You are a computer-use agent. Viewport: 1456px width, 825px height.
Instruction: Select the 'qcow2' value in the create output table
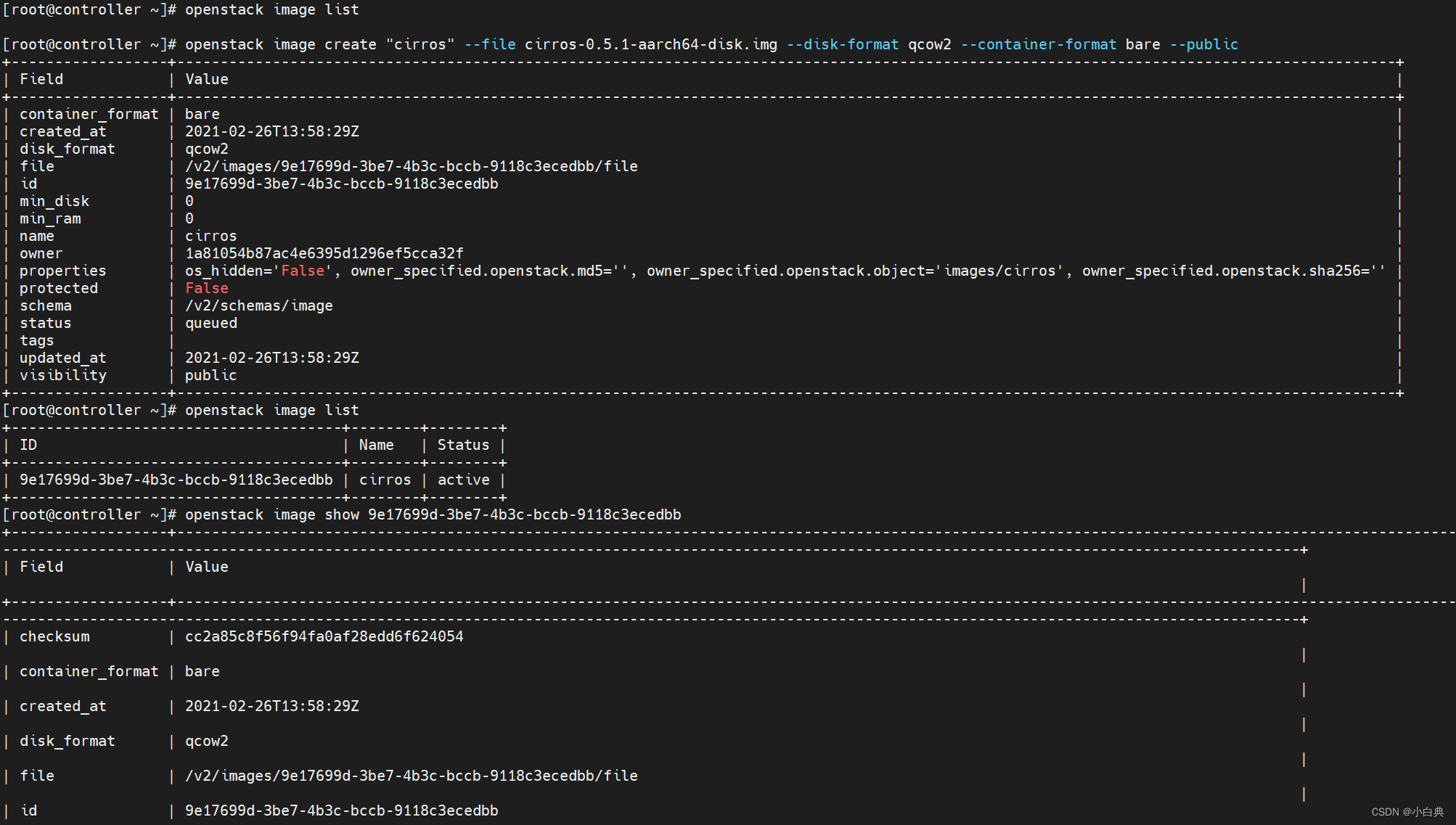[x=207, y=149]
